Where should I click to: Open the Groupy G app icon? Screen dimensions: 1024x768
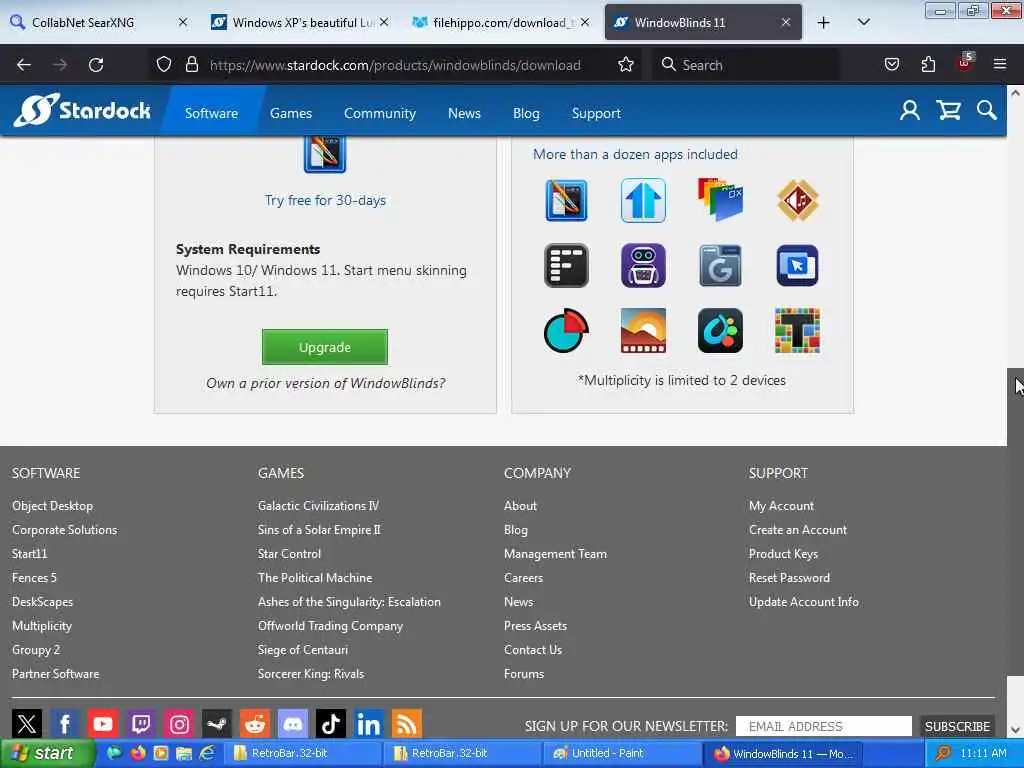(720, 266)
